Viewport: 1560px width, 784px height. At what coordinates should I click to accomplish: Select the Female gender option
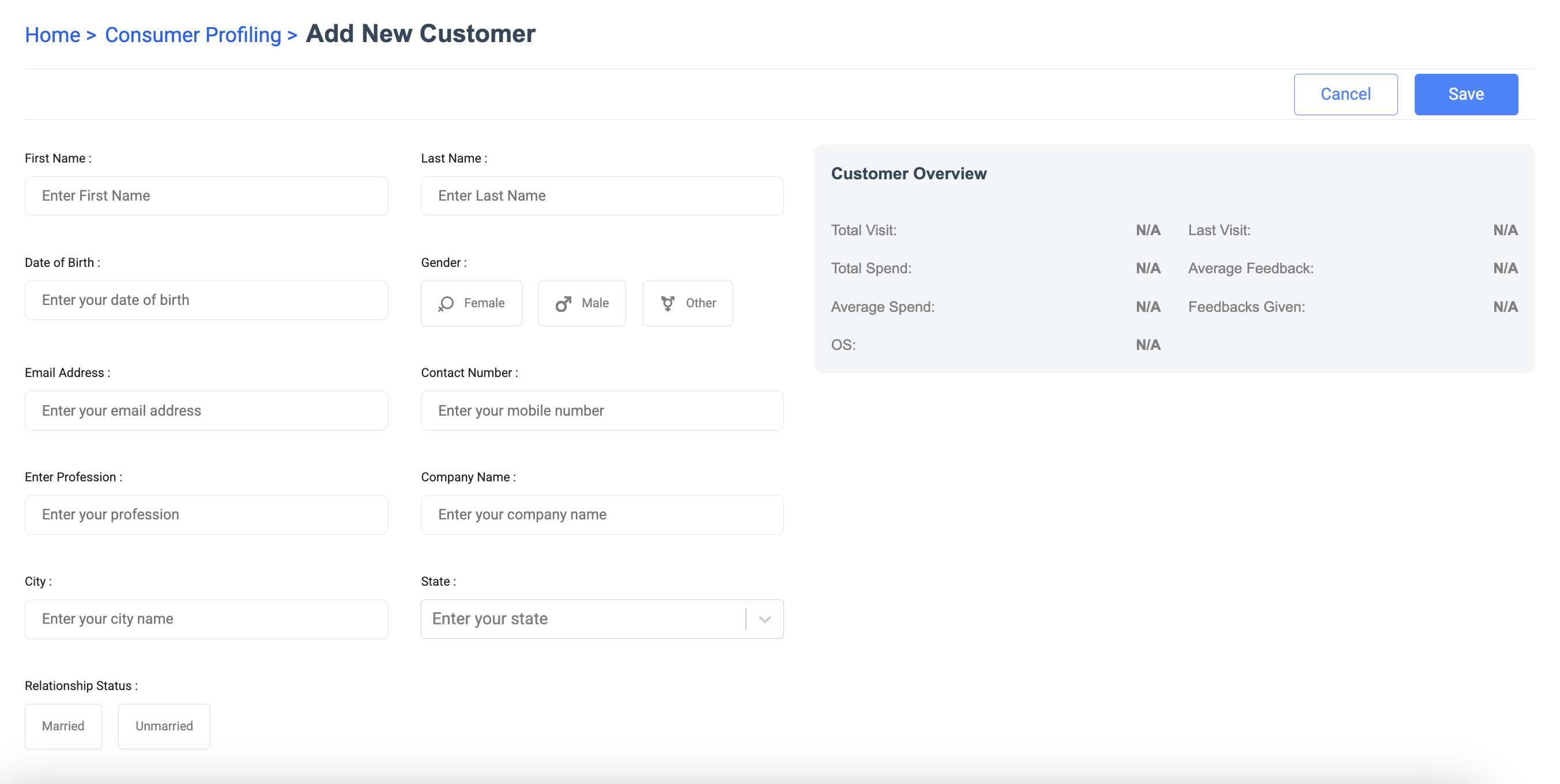coord(471,303)
